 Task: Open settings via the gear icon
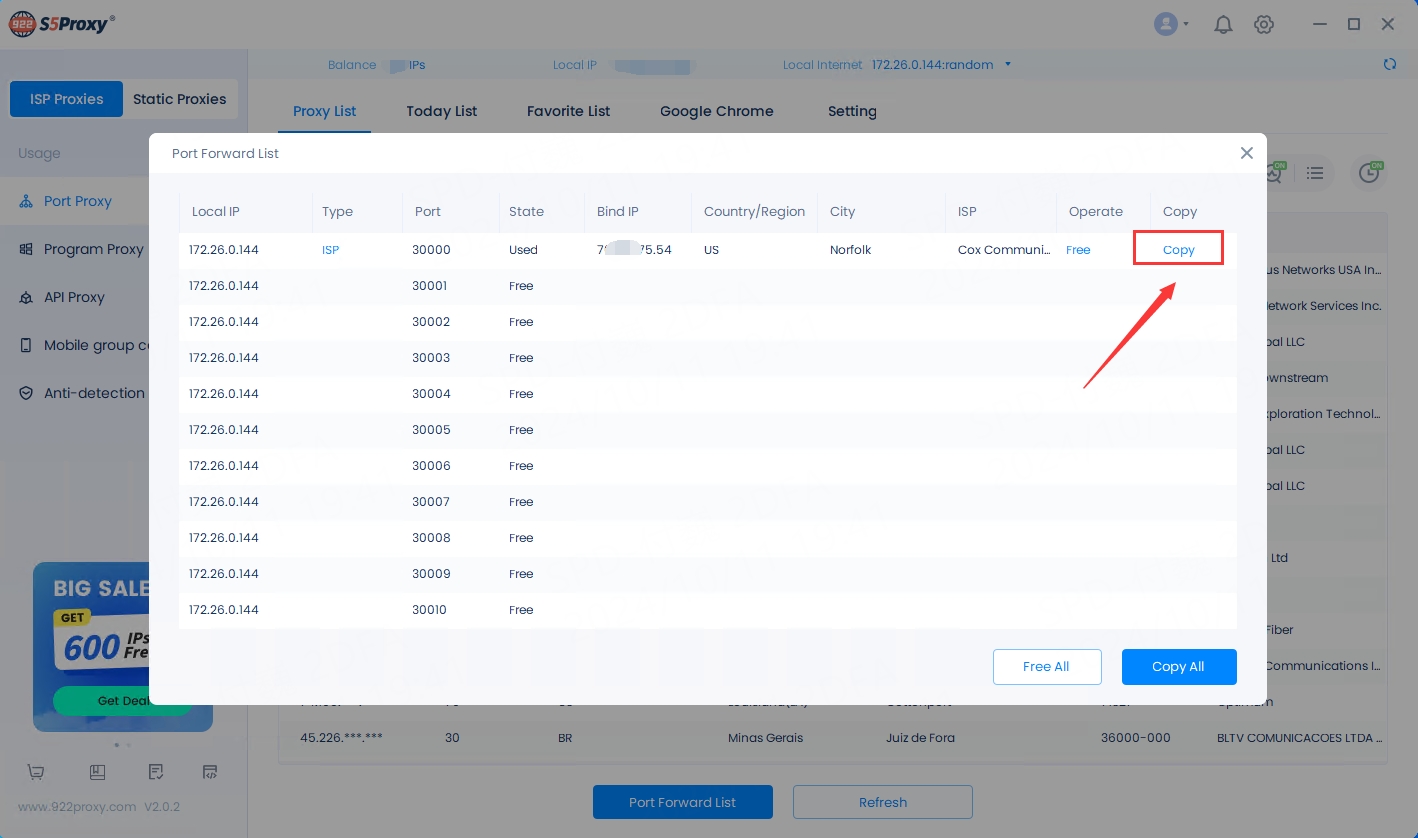pyautogui.click(x=1264, y=25)
